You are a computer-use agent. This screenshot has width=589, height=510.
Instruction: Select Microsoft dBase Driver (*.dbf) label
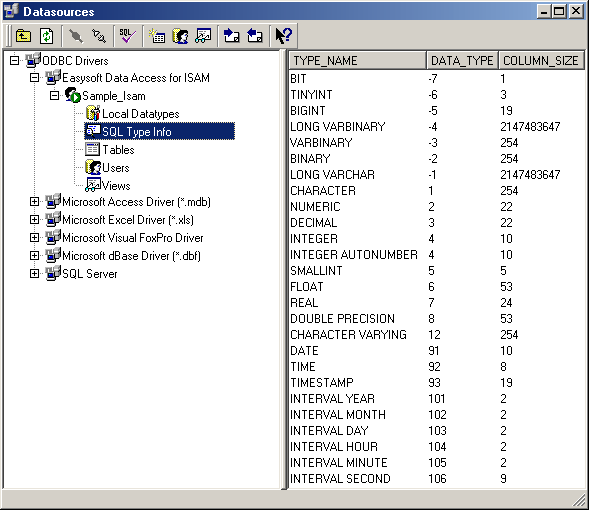click(x=131, y=256)
